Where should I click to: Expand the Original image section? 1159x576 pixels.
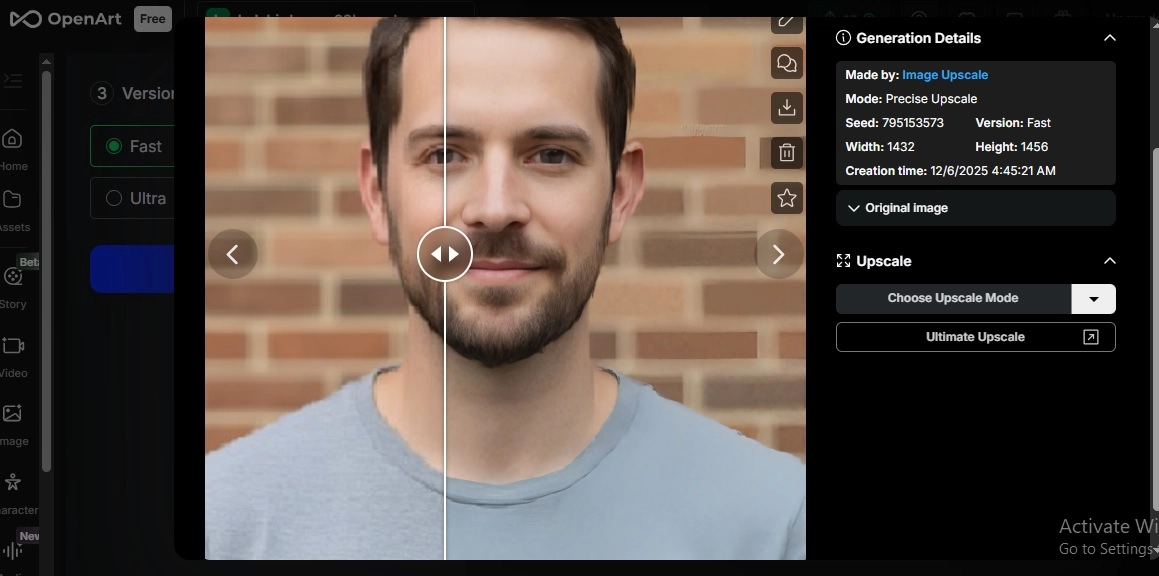pos(901,208)
